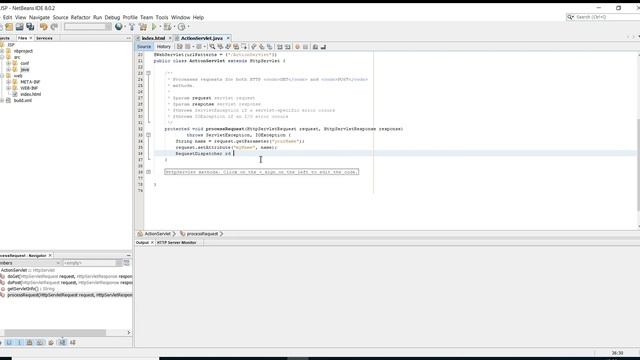Click the New Project toolbar icon
The width and height of the screenshot is (640, 360).
click(9, 27)
